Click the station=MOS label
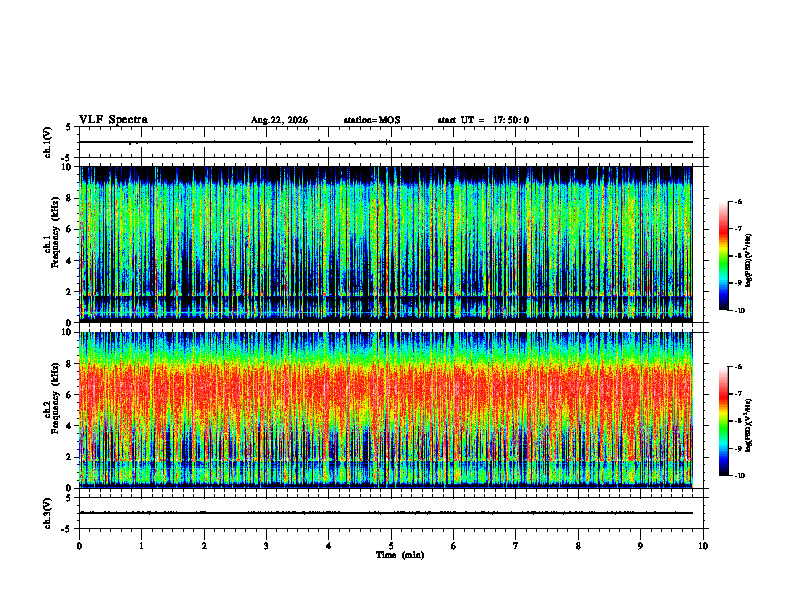The width and height of the screenshot is (792, 612). pyautogui.click(x=372, y=120)
